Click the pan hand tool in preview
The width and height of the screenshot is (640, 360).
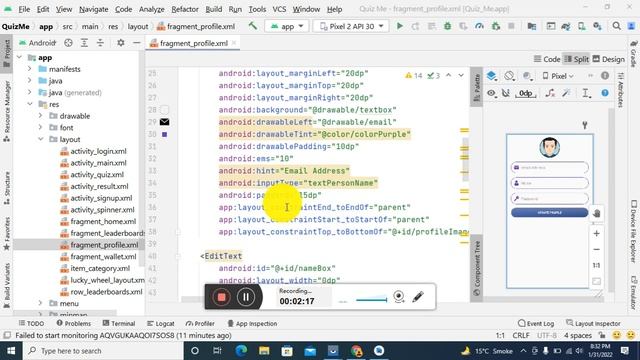[596, 213]
